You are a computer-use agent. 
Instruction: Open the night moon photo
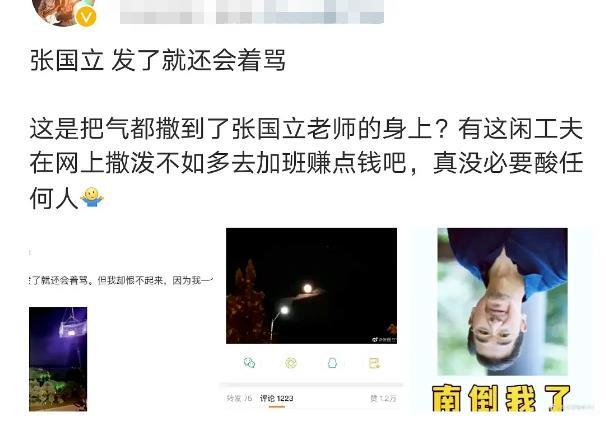click(x=312, y=286)
